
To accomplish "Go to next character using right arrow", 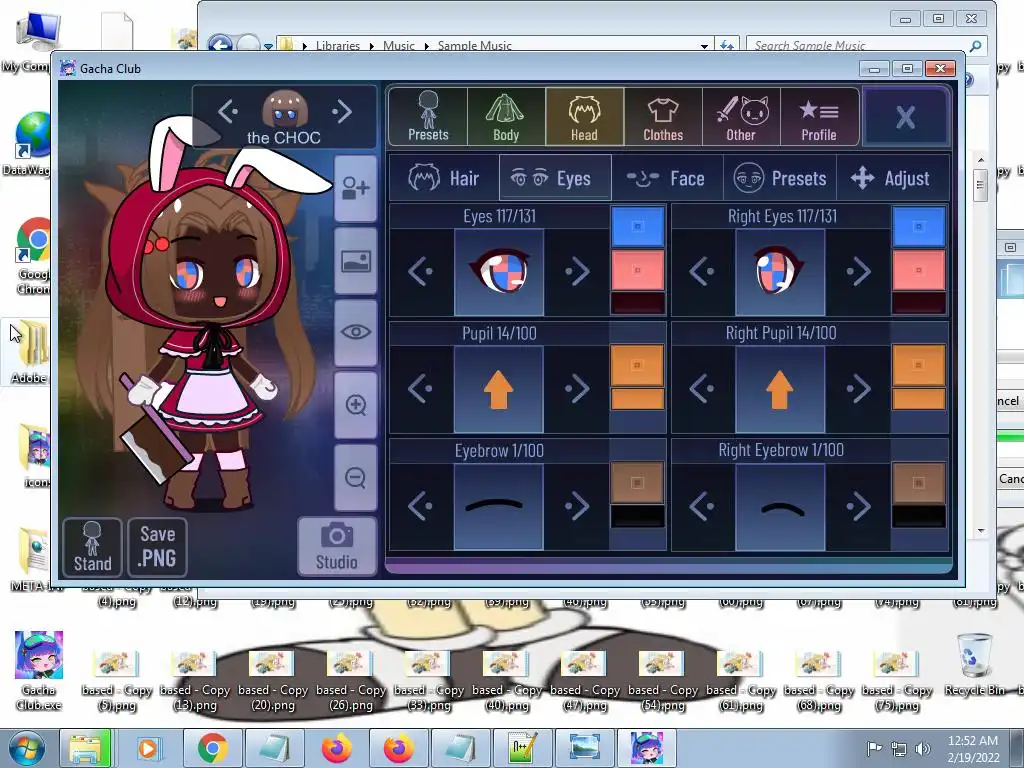I will point(342,112).
